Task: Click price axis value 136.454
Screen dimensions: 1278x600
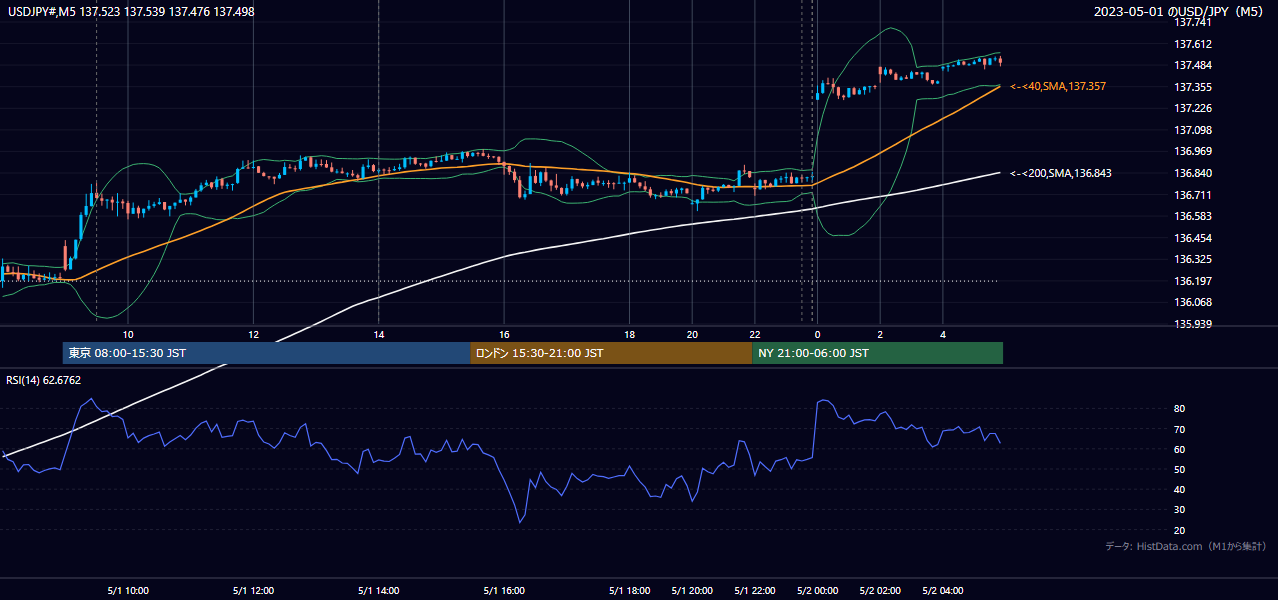Action: click(x=1192, y=238)
